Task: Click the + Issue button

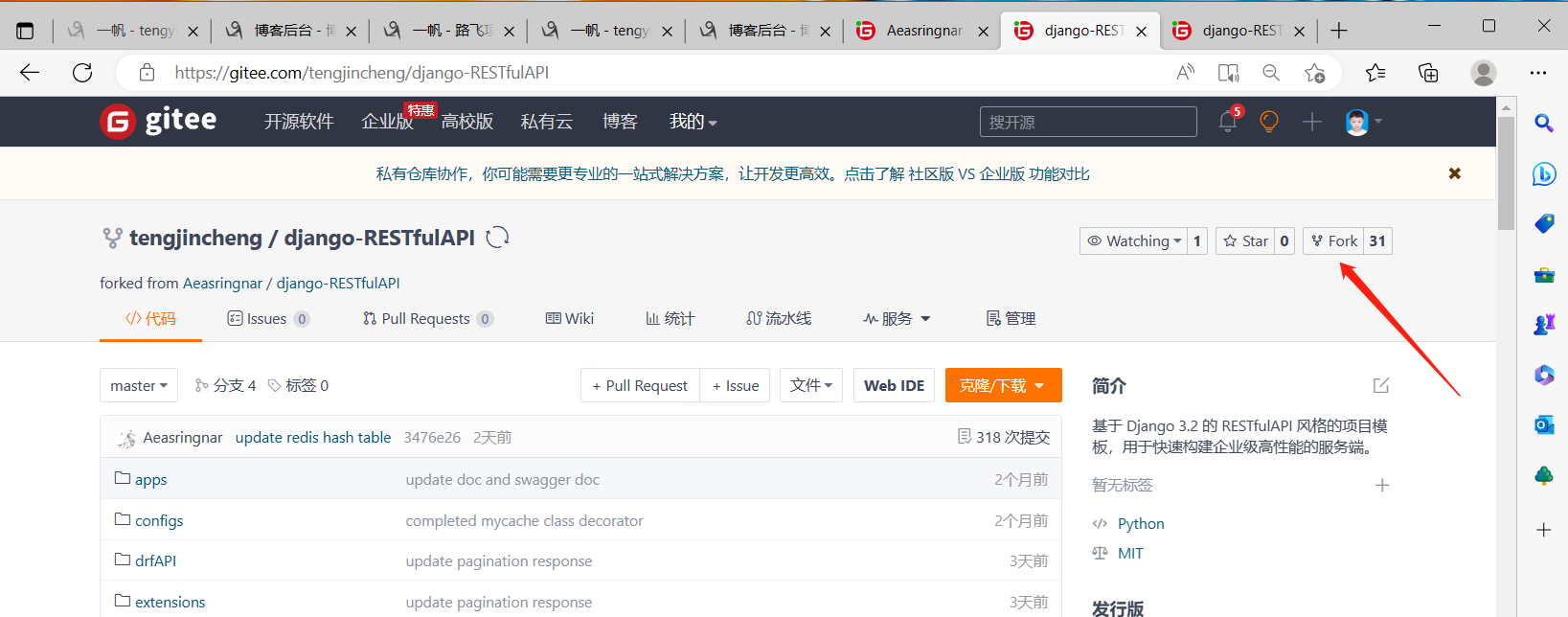Action: coord(735,385)
